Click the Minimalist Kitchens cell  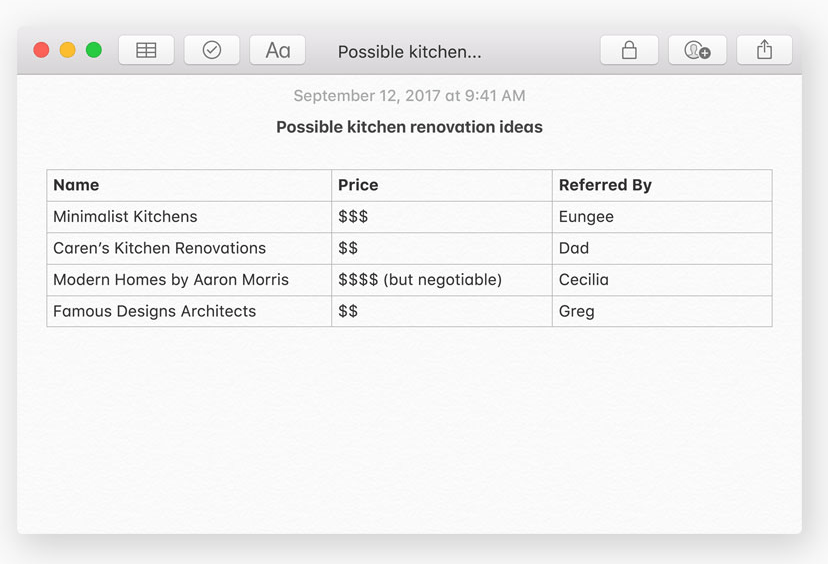click(189, 217)
